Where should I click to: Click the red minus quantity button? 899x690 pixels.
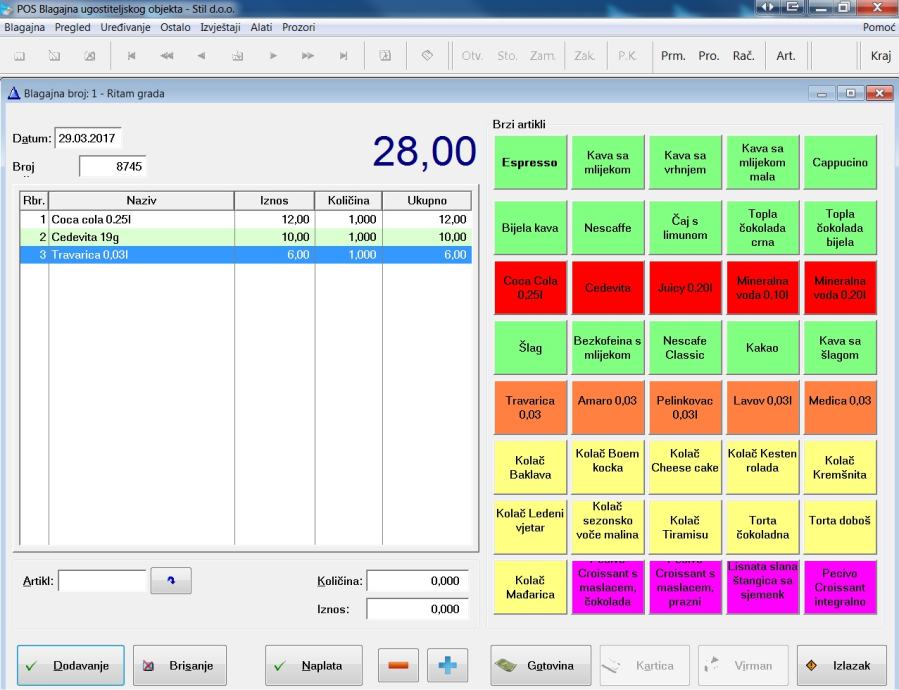pos(398,665)
